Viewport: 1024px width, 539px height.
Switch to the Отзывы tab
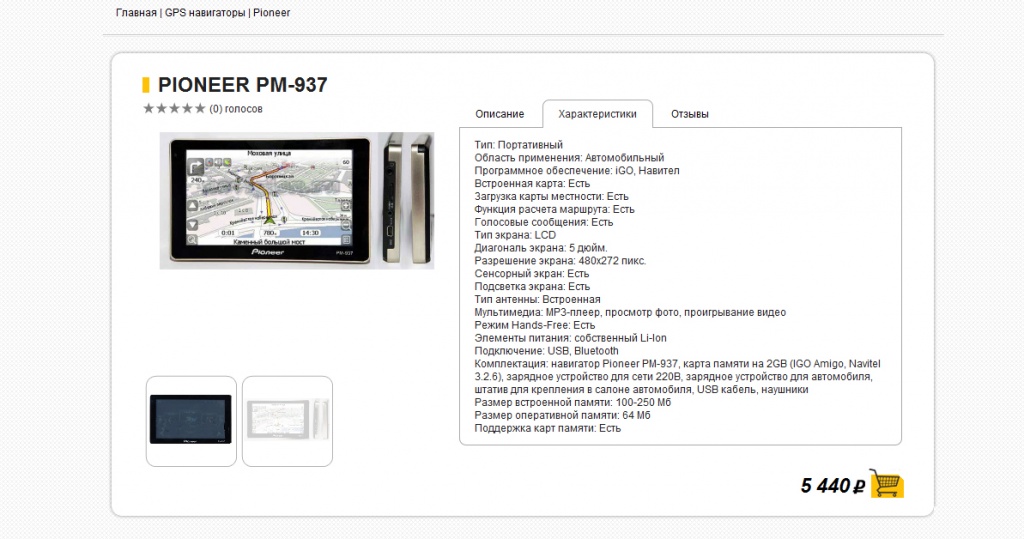click(x=690, y=114)
